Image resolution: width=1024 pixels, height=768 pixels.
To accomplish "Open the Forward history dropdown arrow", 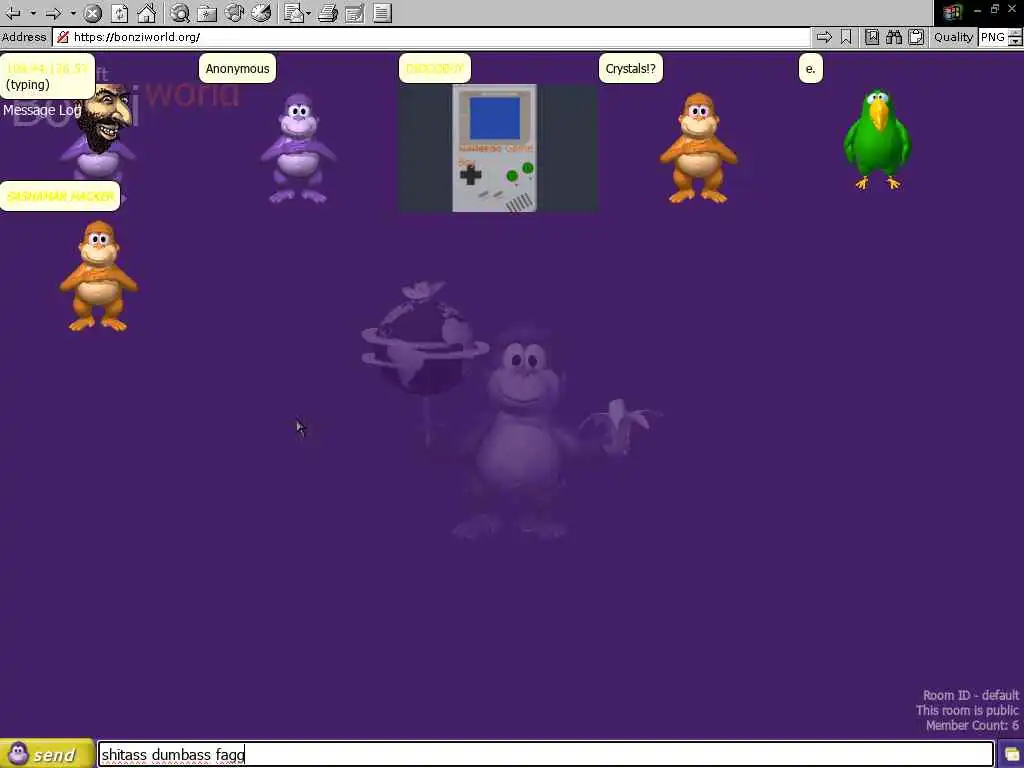I will point(73,12).
